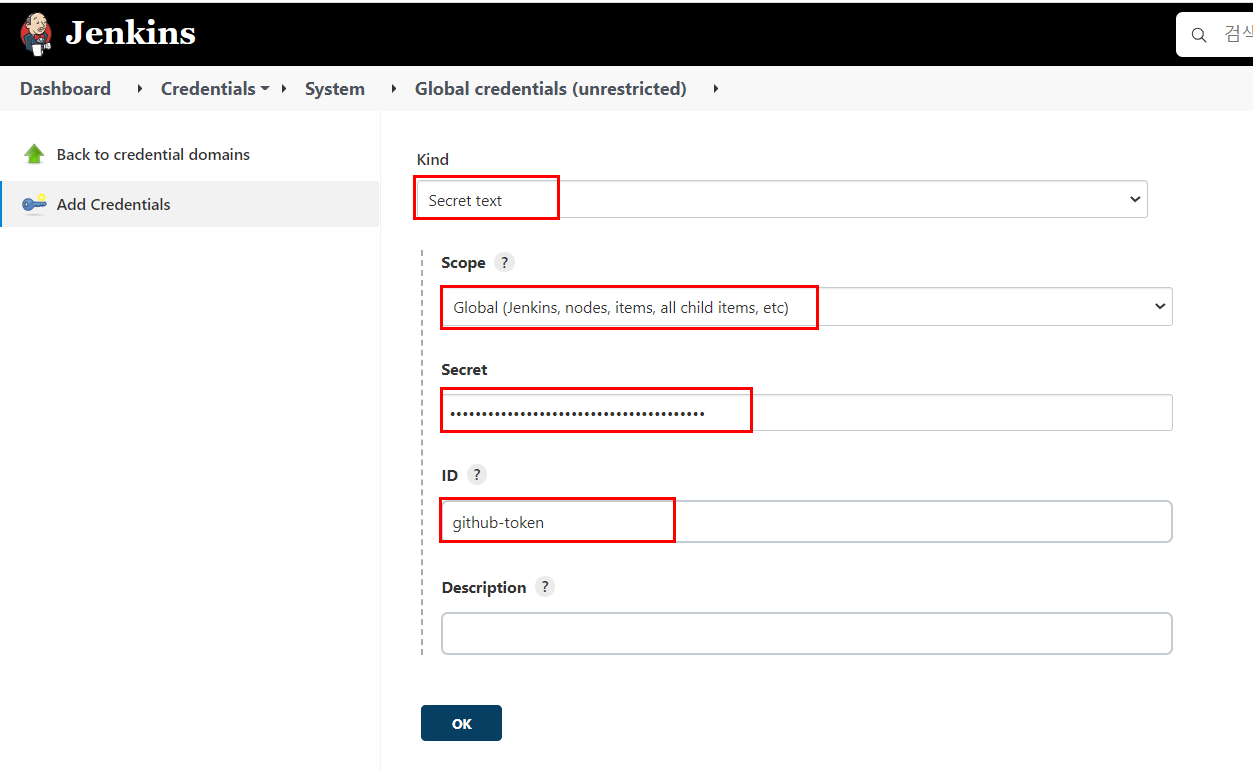Screen dimensions: 1253x771
Task: Expand arrow after Global credentials breadcrumb
Action: (x=715, y=89)
